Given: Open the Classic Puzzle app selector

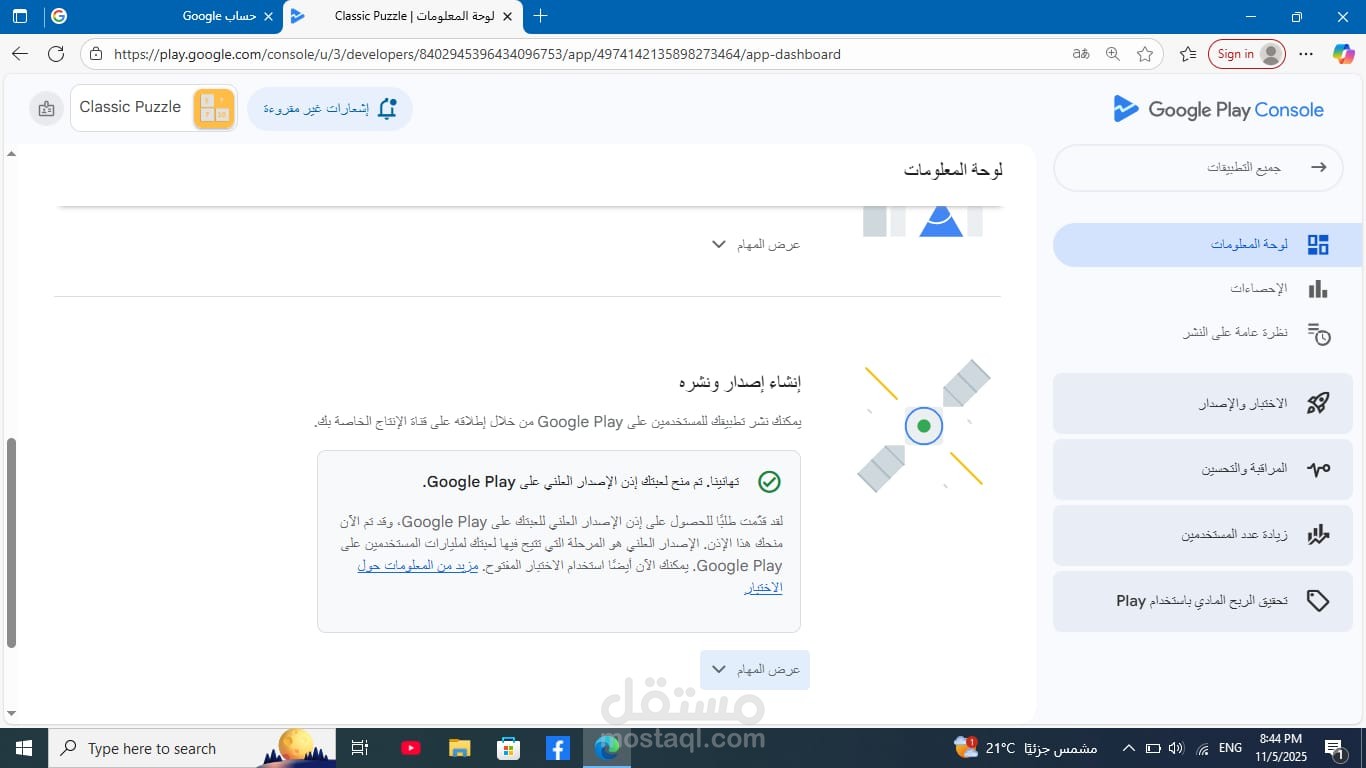Looking at the screenshot, I should (x=154, y=108).
